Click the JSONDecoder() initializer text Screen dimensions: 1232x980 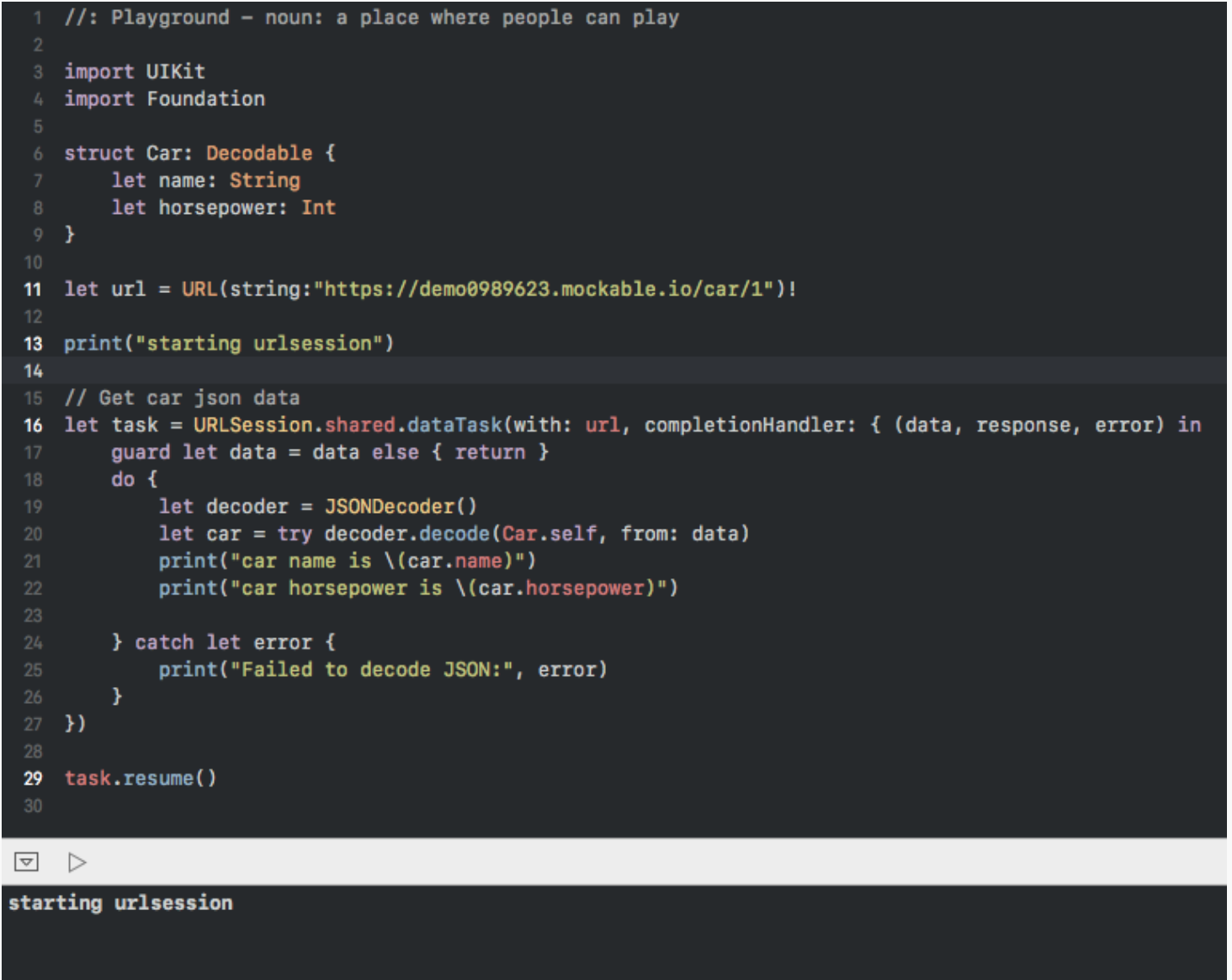(401, 507)
